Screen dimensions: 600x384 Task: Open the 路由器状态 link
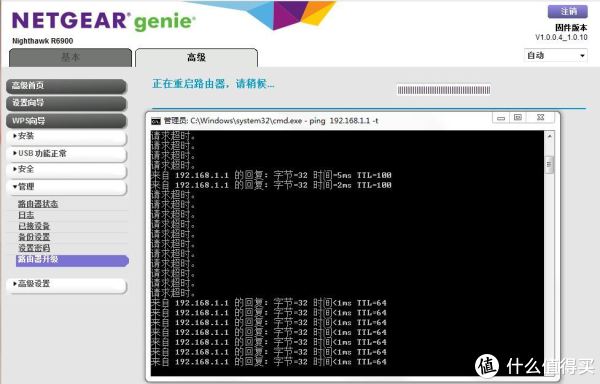38,204
